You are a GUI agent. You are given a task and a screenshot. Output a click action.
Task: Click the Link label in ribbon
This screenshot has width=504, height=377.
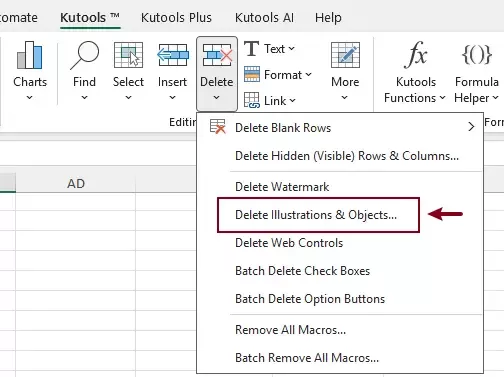tap(275, 101)
